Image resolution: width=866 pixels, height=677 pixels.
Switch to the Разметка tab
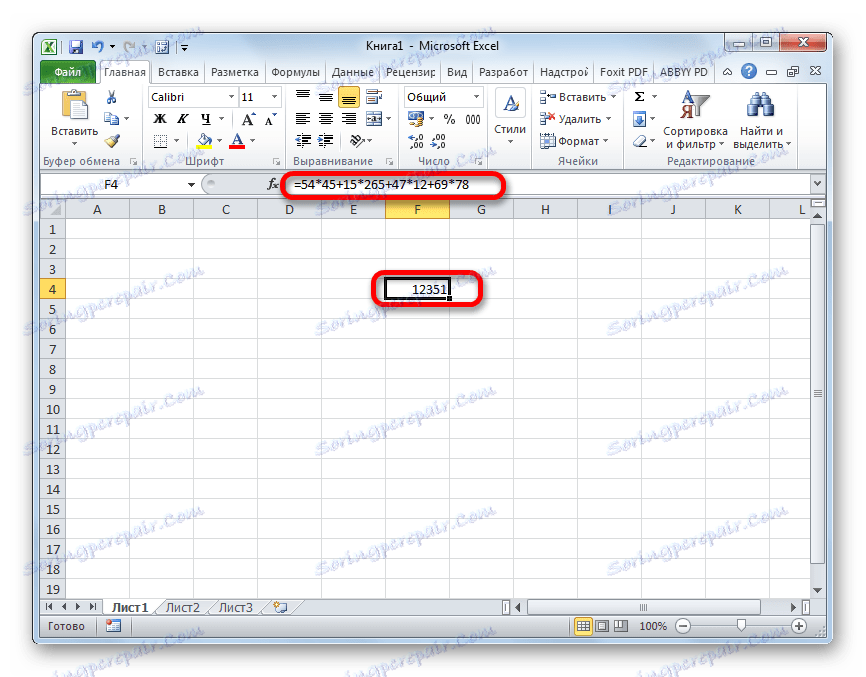tap(235, 72)
